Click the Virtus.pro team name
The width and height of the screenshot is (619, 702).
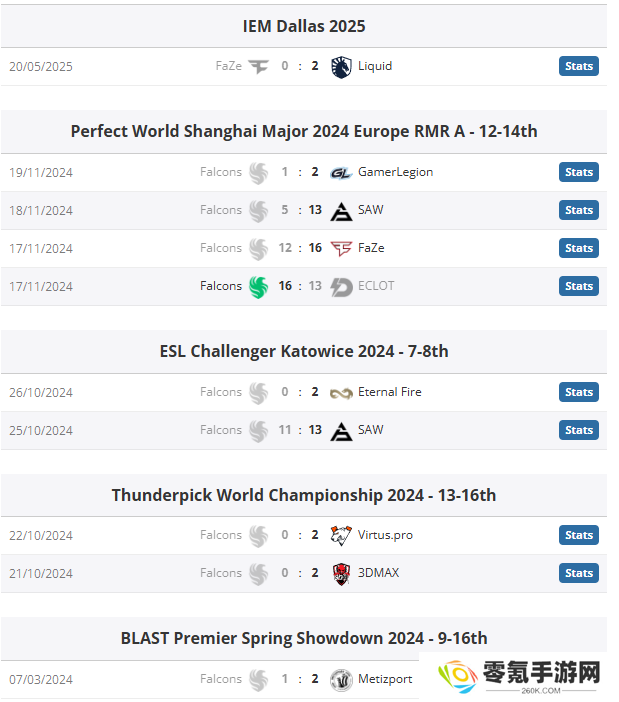[x=385, y=535]
